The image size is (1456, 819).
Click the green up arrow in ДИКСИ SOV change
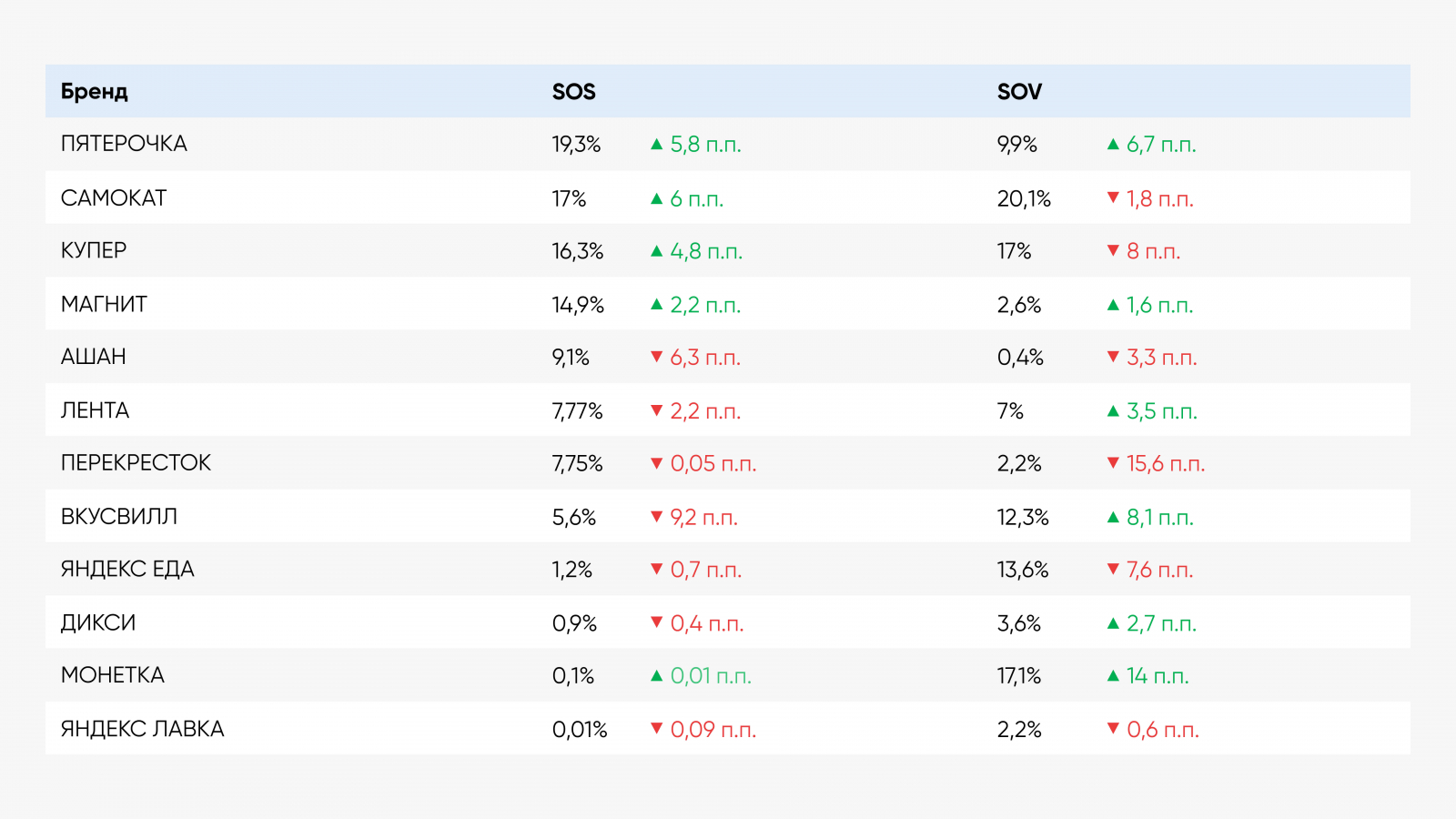tap(1112, 623)
